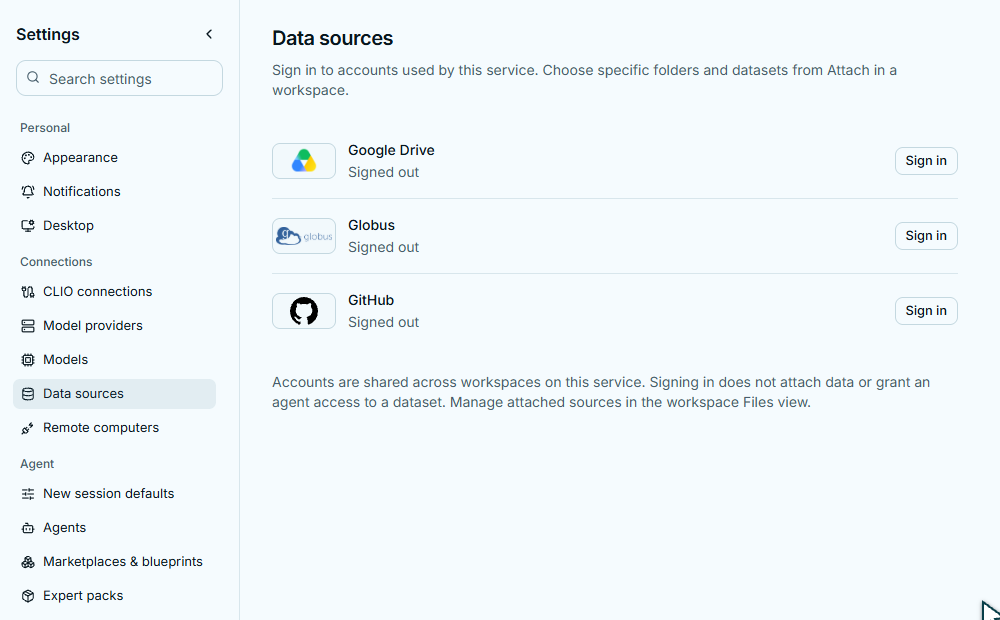
Task: Click the Notifications bell icon
Action: [x=28, y=191]
